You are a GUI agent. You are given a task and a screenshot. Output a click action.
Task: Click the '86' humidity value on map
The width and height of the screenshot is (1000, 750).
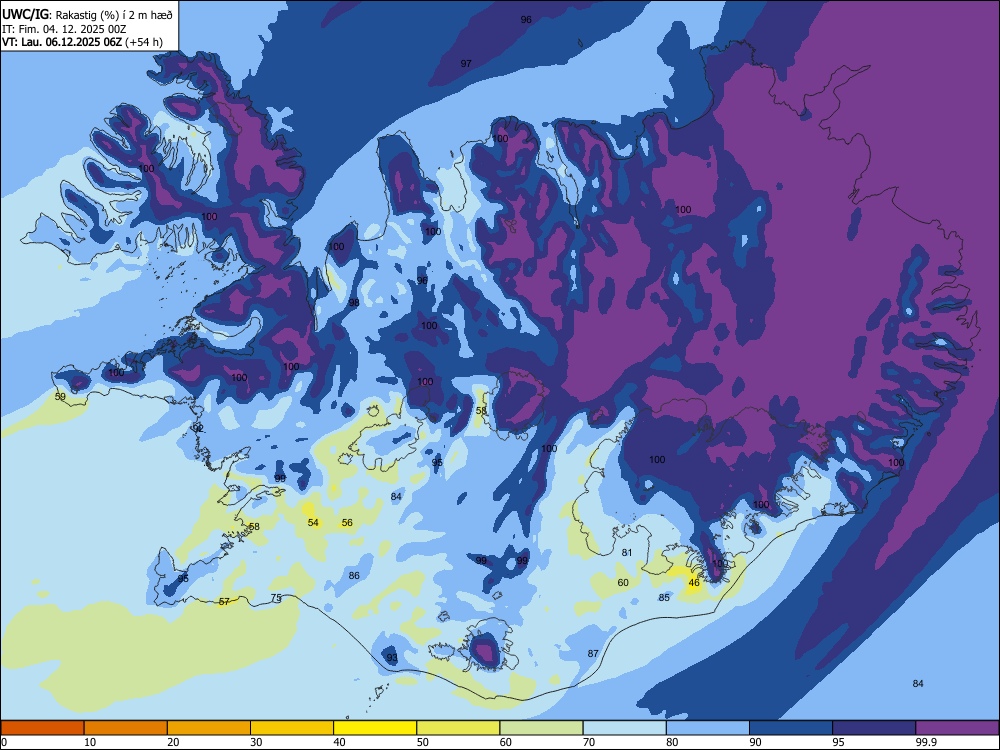tap(354, 575)
